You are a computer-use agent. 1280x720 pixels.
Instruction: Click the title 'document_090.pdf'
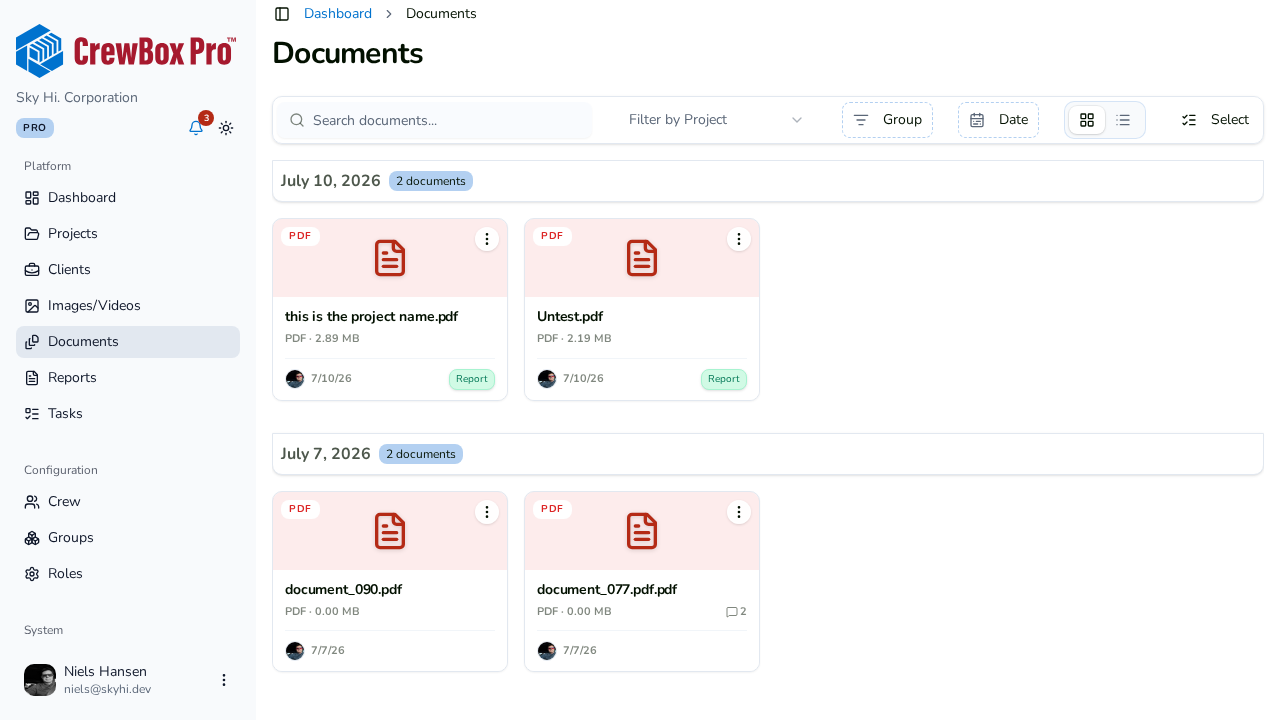point(343,590)
